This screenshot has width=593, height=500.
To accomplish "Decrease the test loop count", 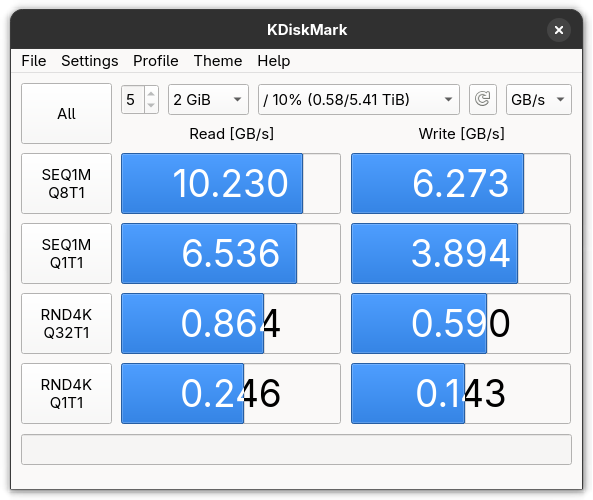I will tap(151, 105).
